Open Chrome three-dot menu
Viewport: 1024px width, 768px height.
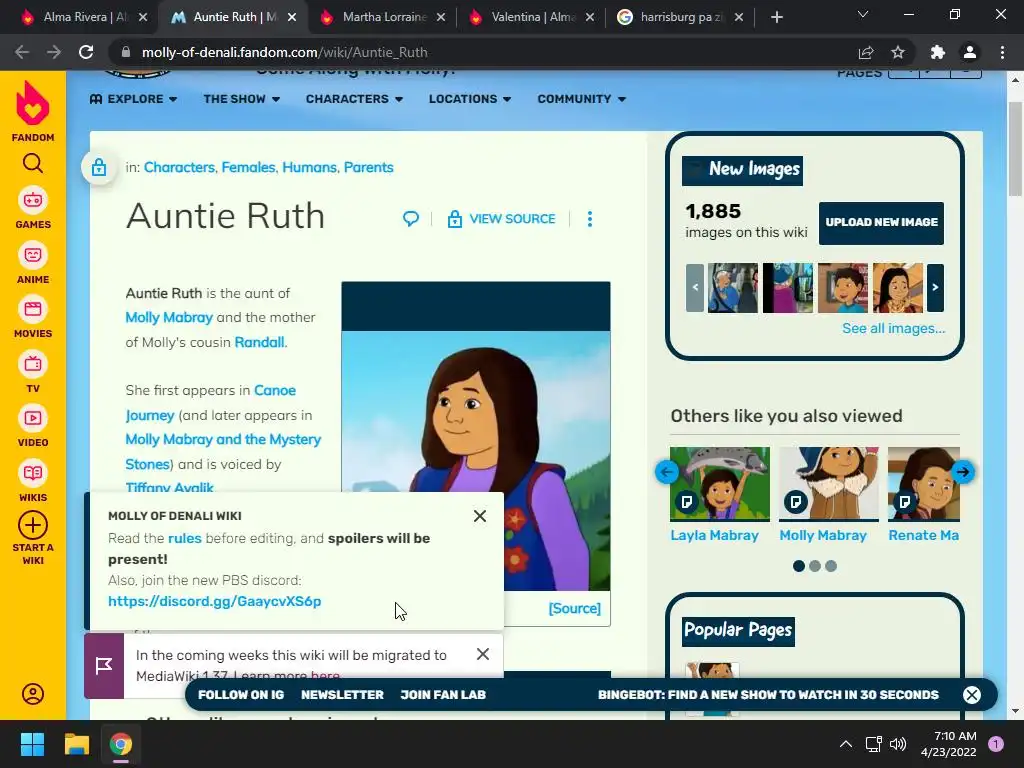[1002, 52]
